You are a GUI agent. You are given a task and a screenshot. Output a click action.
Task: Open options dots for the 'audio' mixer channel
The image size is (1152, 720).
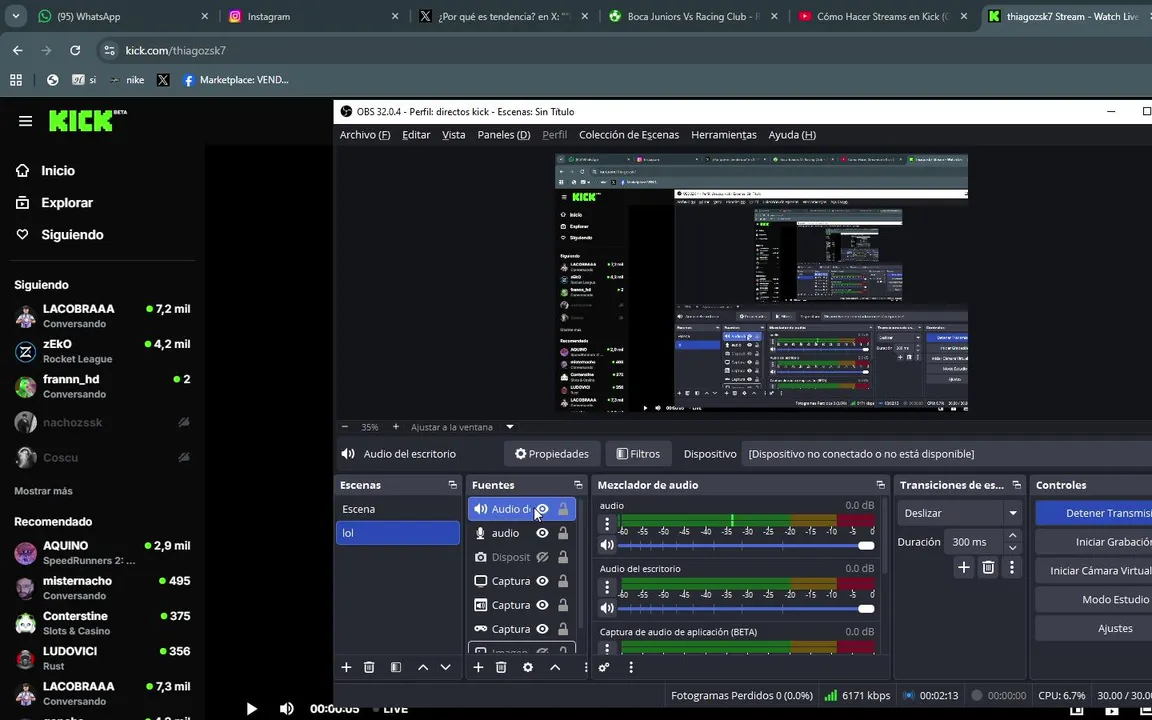(607, 524)
